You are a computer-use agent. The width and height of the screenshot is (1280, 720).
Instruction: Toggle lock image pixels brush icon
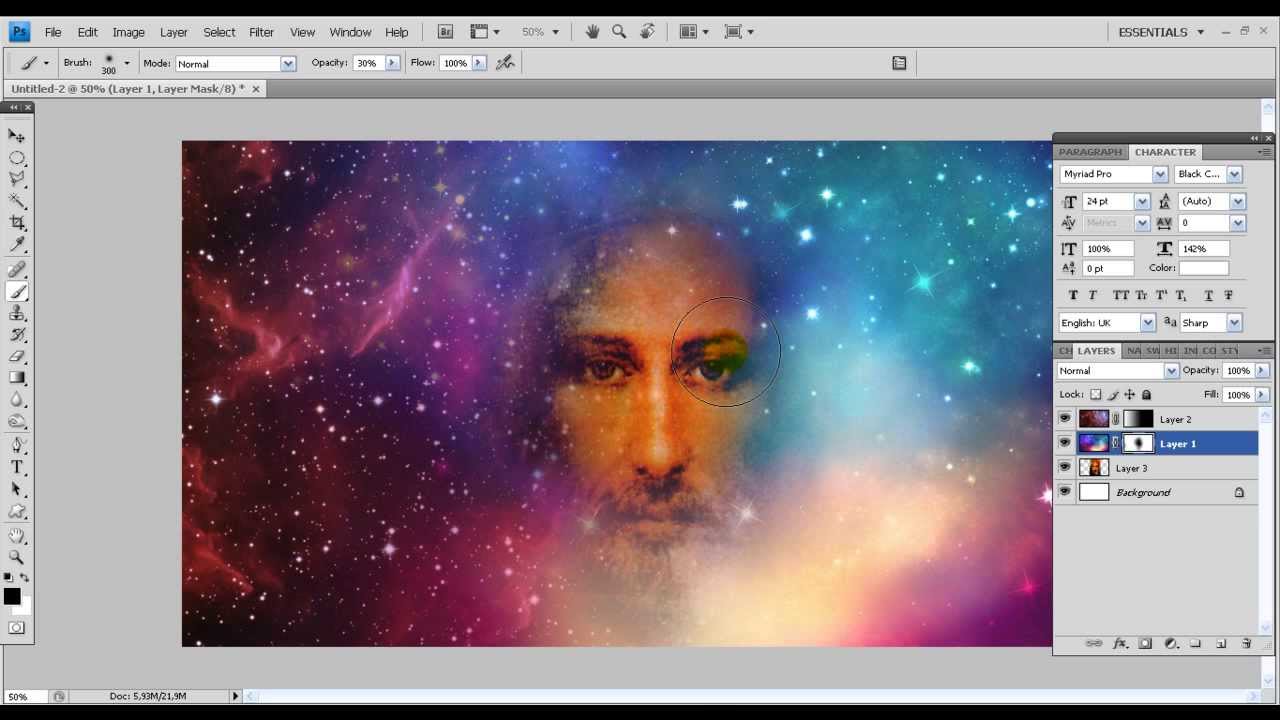point(1113,395)
